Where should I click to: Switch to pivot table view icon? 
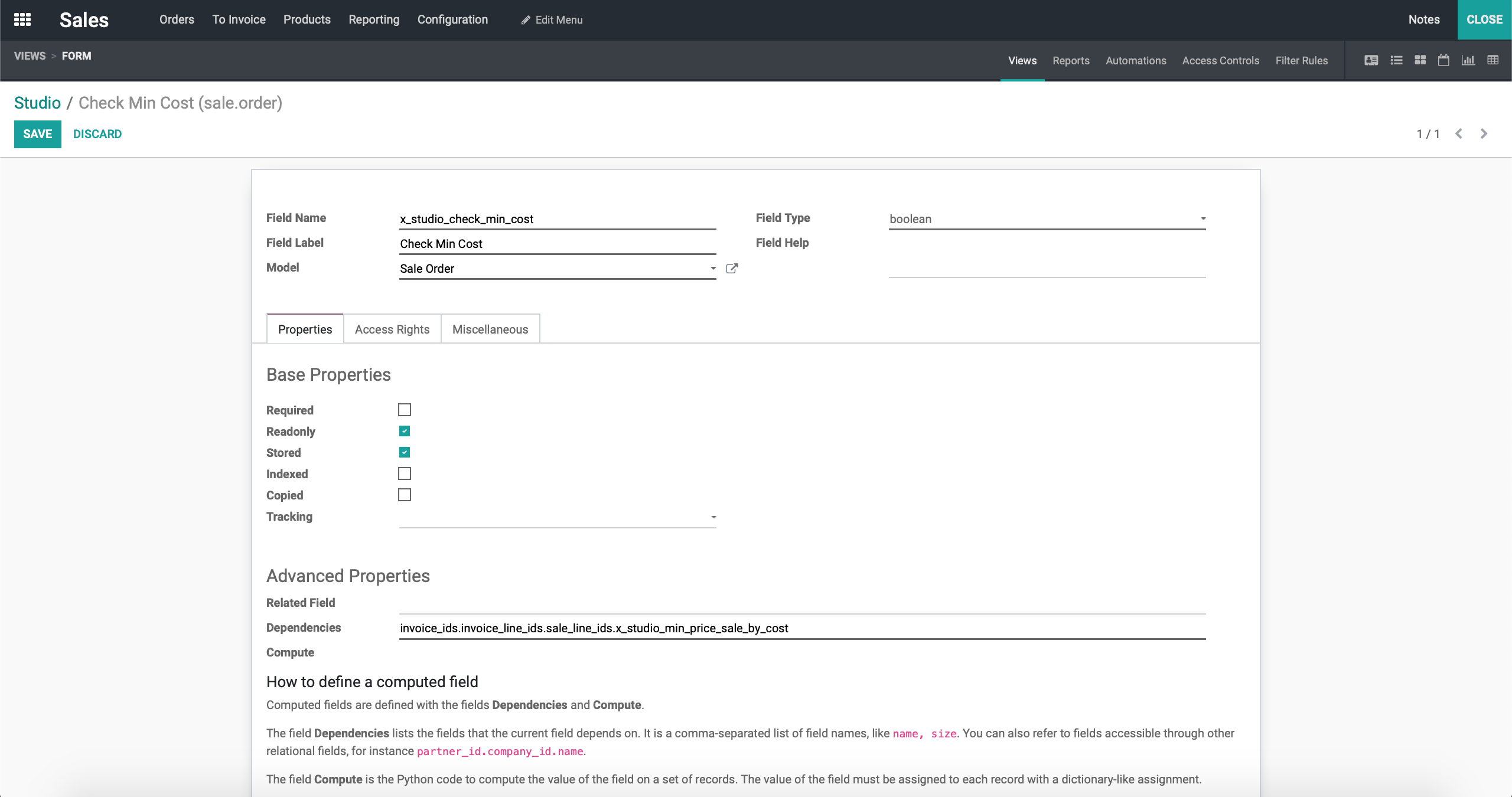pos(1493,60)
